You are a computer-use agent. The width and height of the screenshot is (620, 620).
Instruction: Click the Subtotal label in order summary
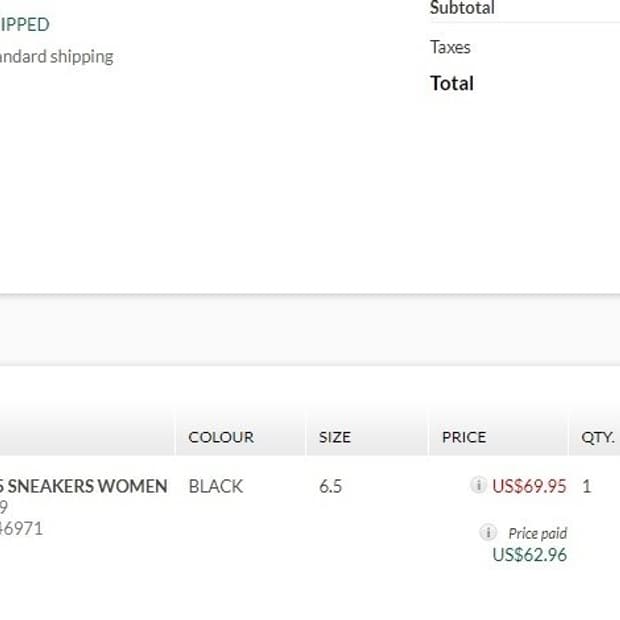tap(462, 8)
